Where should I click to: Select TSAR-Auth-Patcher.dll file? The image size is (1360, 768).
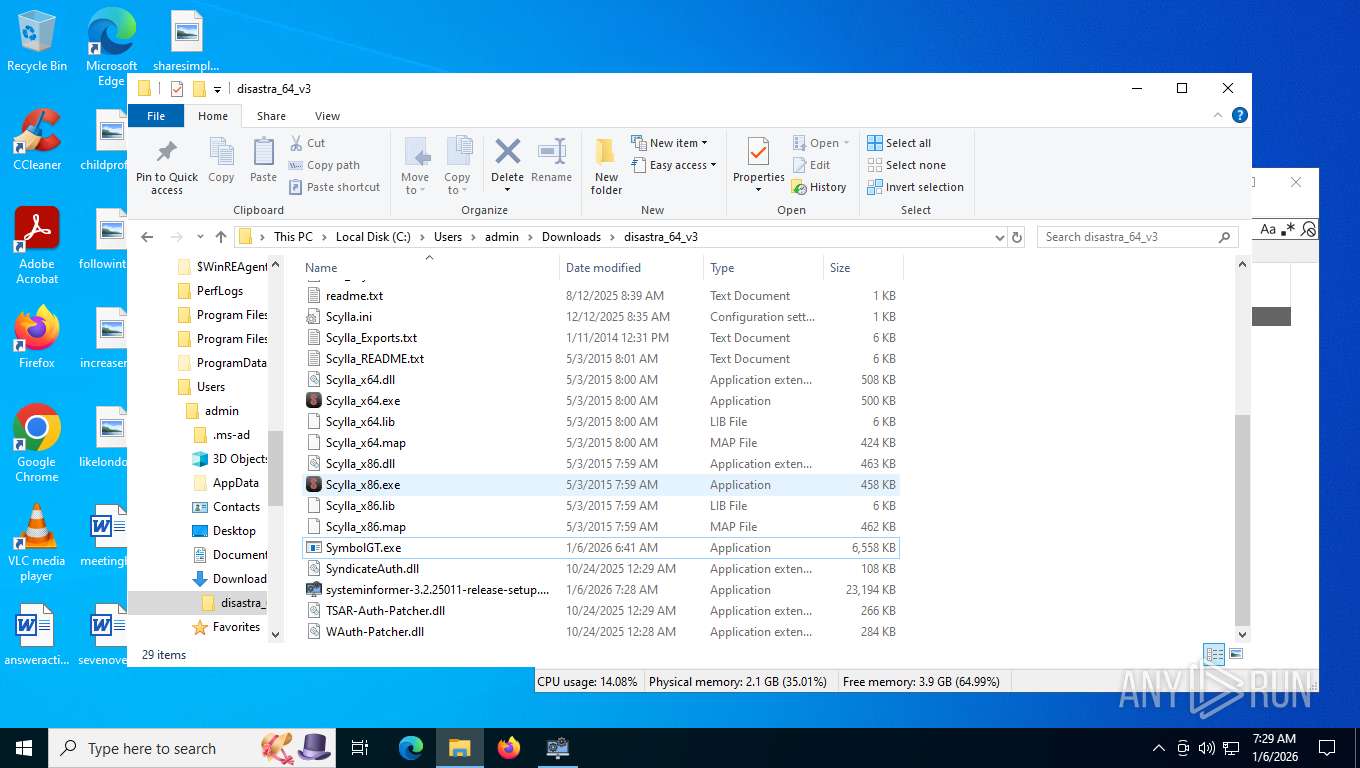(x=601, y=611)
